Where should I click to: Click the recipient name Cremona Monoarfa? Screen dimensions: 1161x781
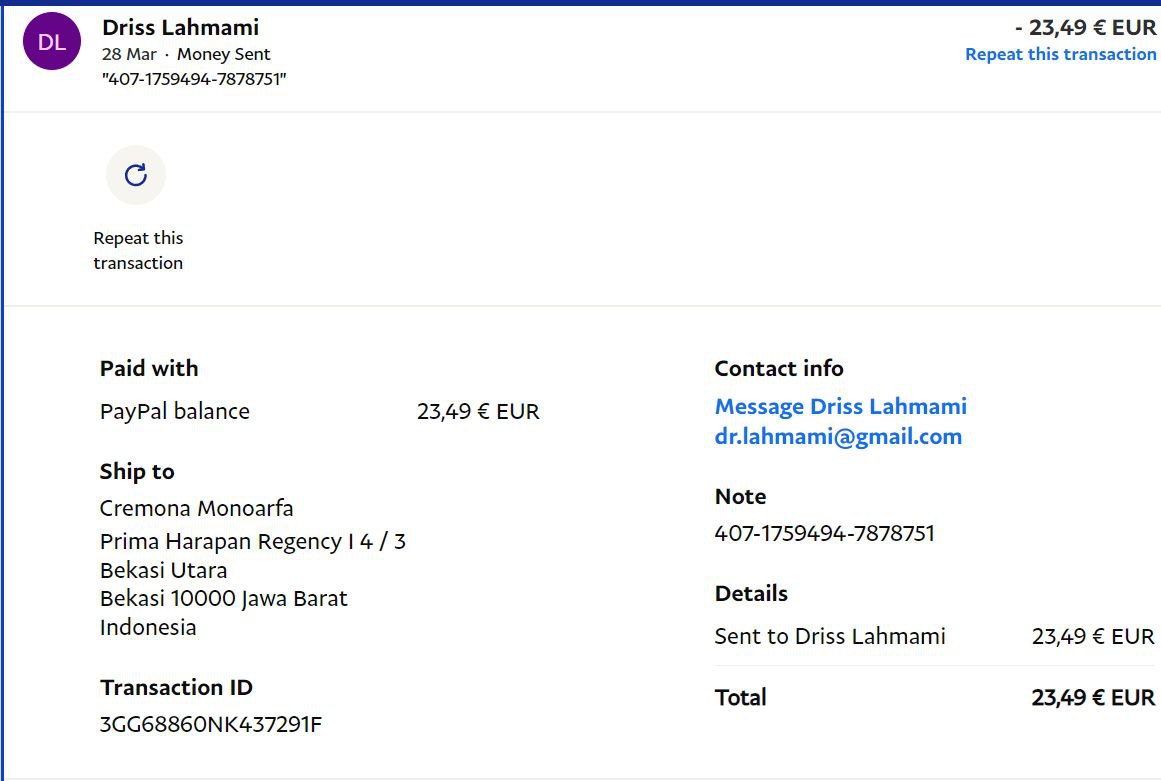click(x=197, y=508)
